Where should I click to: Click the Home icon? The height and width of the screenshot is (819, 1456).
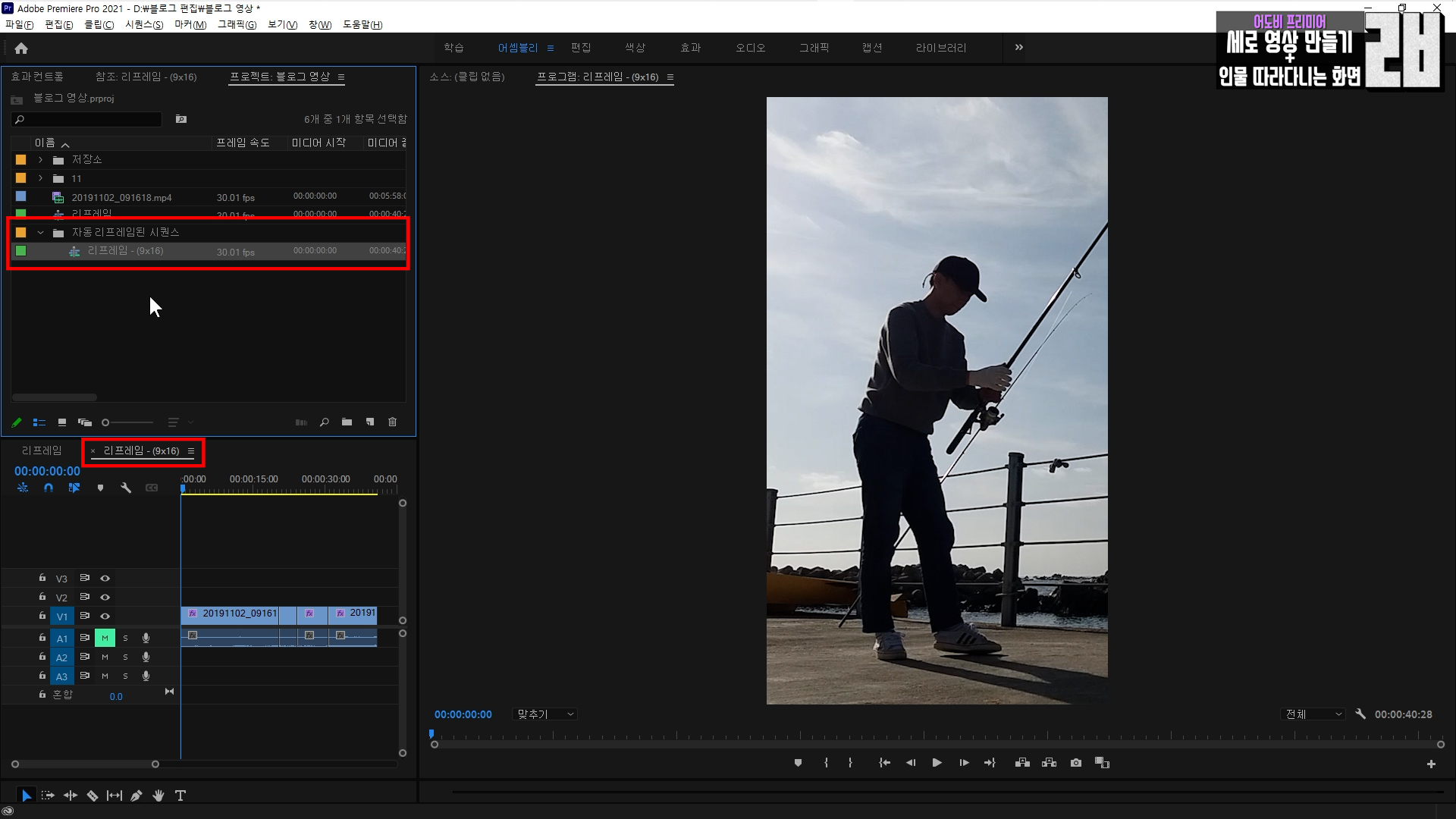(21, 49)
